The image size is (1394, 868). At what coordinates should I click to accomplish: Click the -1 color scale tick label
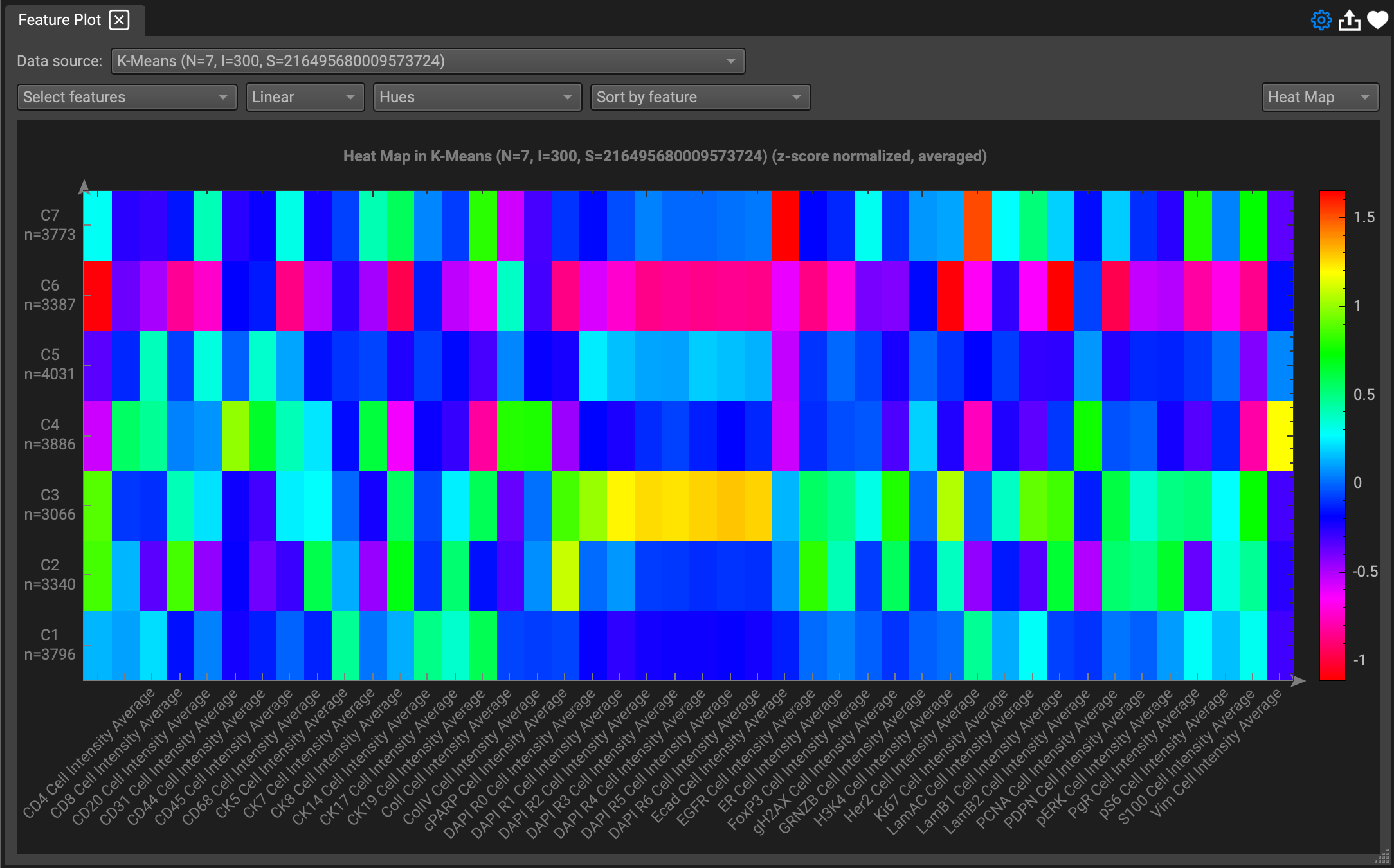[x=1359, y=660]
